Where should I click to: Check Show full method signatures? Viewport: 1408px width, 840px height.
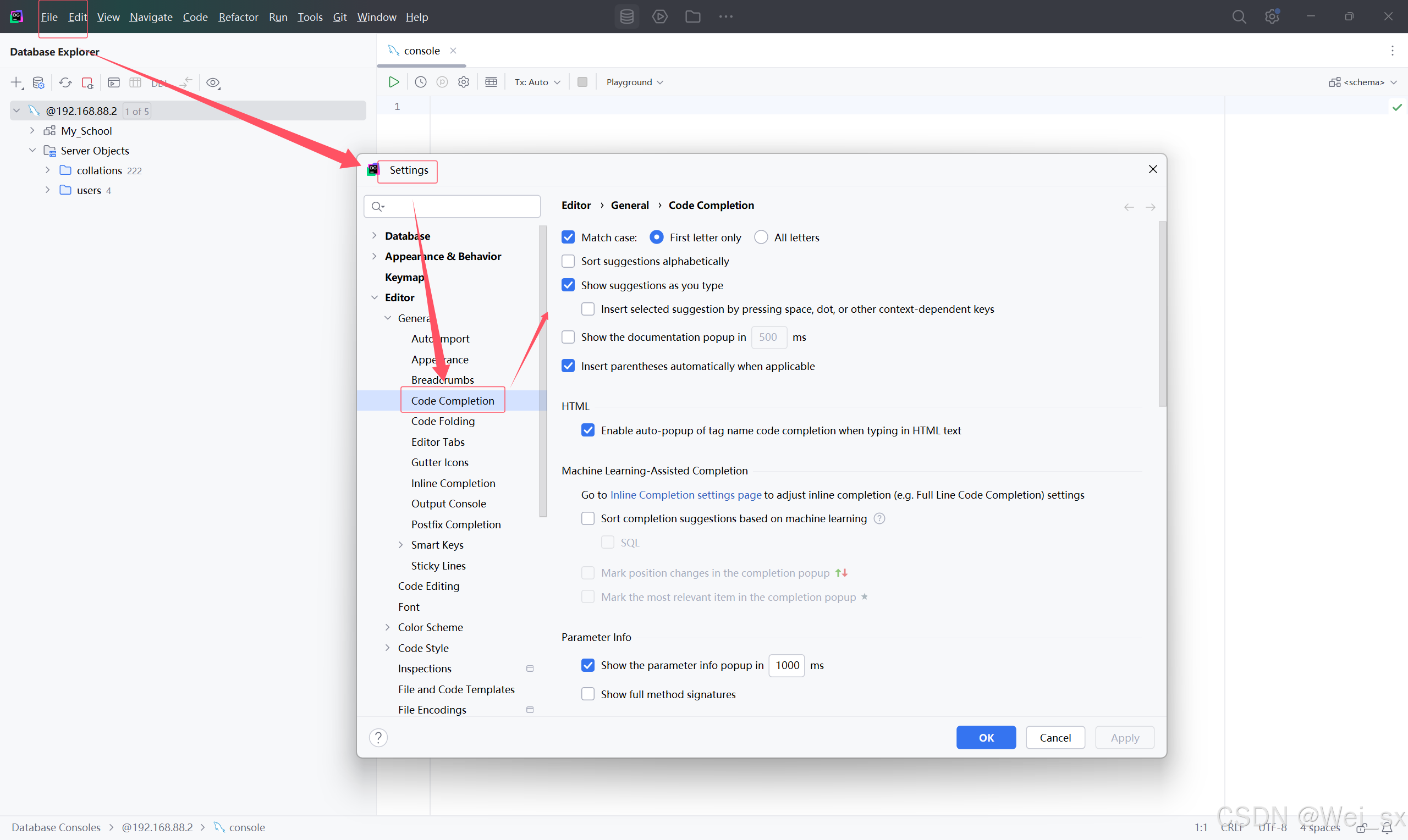point(587,694)
